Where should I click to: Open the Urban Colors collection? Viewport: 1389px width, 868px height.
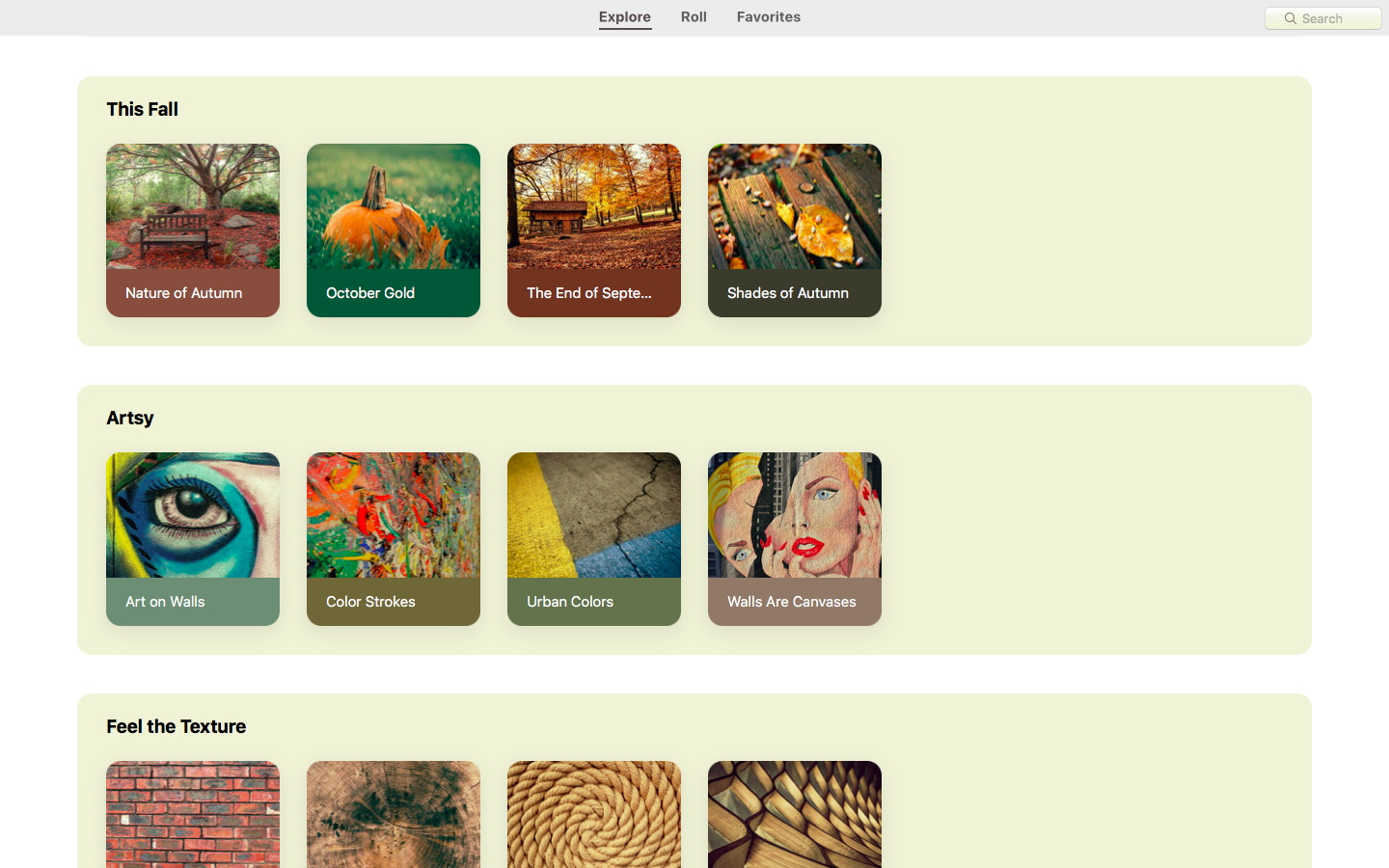pyautogui.click(x=594, y=539)
